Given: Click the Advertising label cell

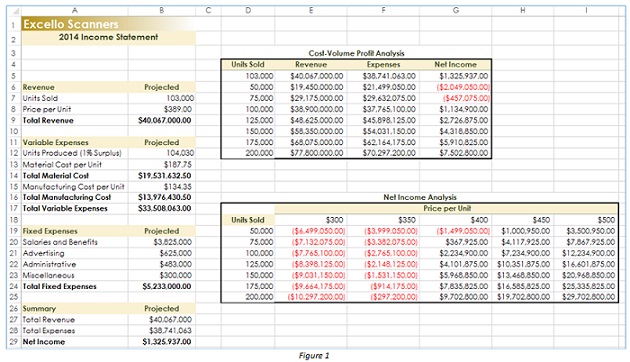Looking at the screenshot, I should coord(75,254).
